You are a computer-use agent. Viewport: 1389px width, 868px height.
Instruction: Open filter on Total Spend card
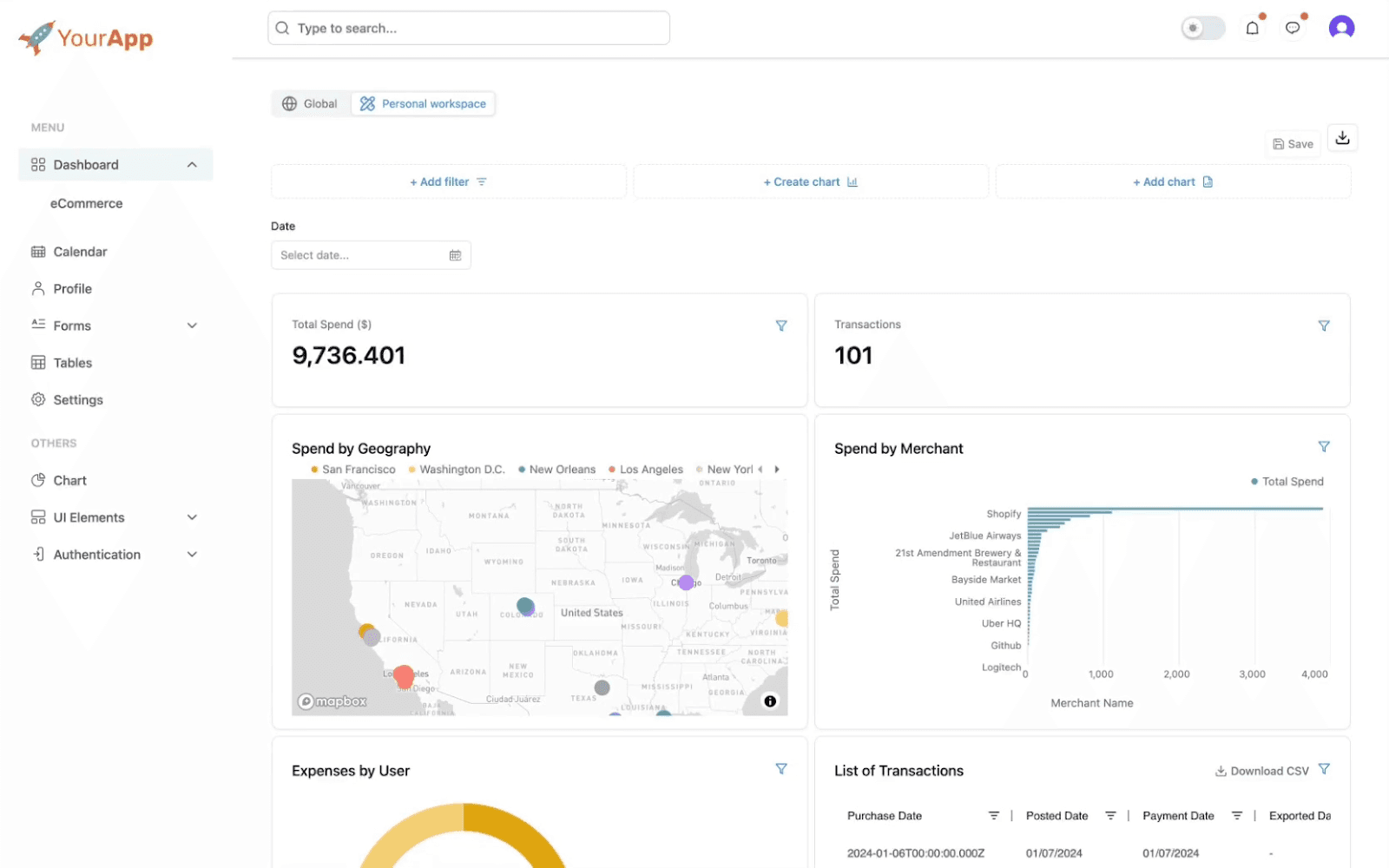coord(781,325)
